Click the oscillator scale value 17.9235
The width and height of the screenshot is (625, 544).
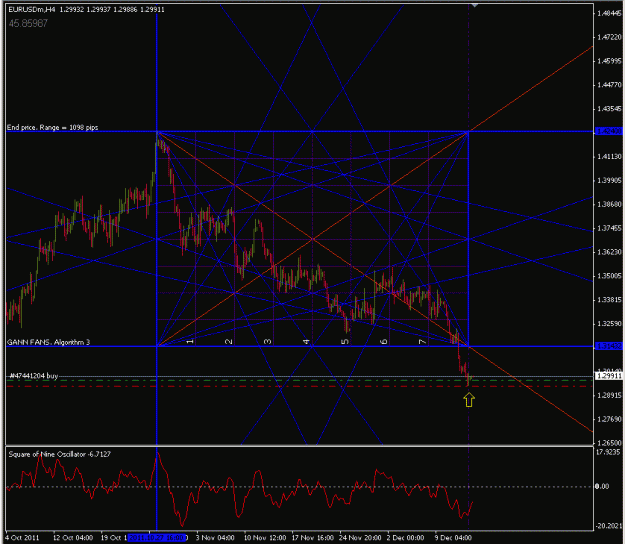[x=608, y=452]
